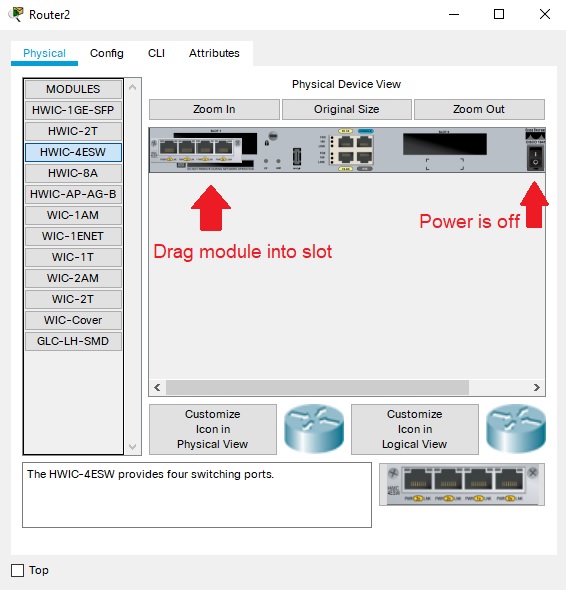Viewport: 566px width, 590px height.
Task: Select the HWIC-1GE-SFP module
Action: pos(73,110)
